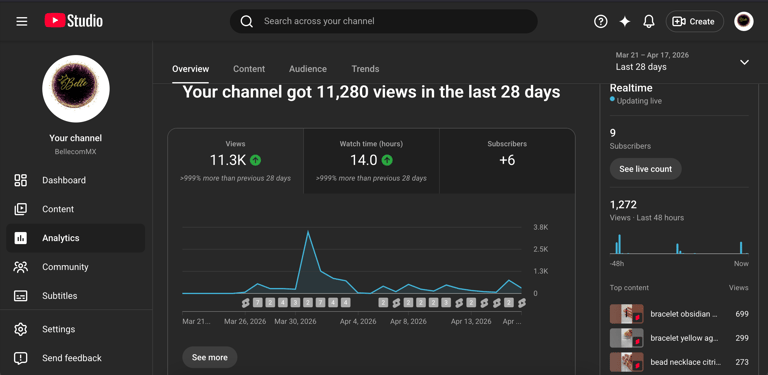Screen dimensions: 768x375
Task: Click the large Belle channel profile picture
Action: 76,89
